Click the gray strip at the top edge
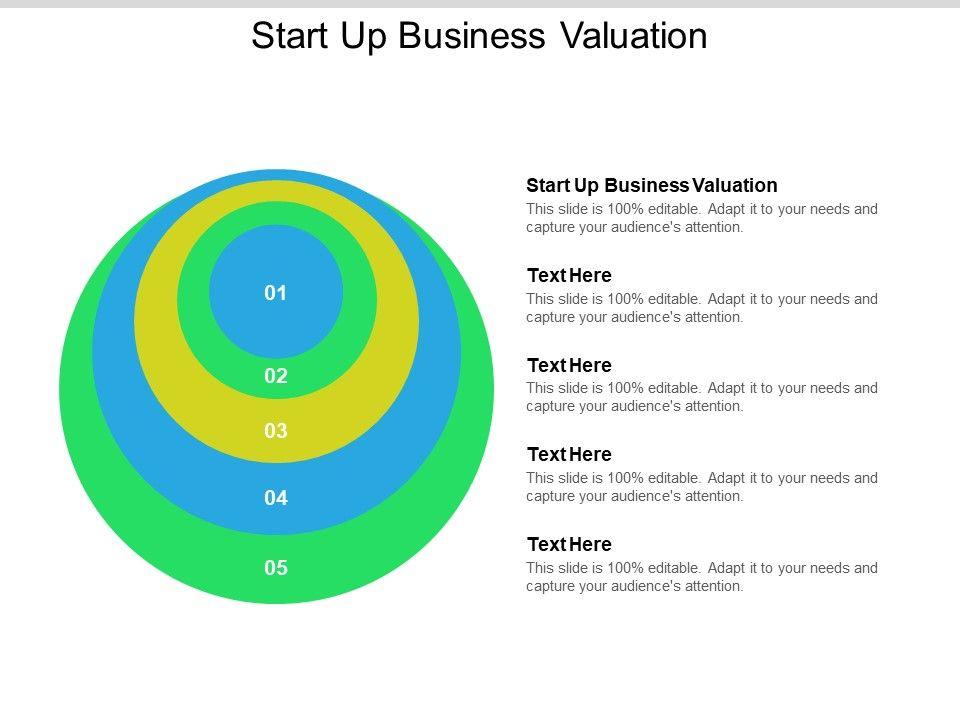This screenshot has width=960, height=720. (x=480, y=4)
